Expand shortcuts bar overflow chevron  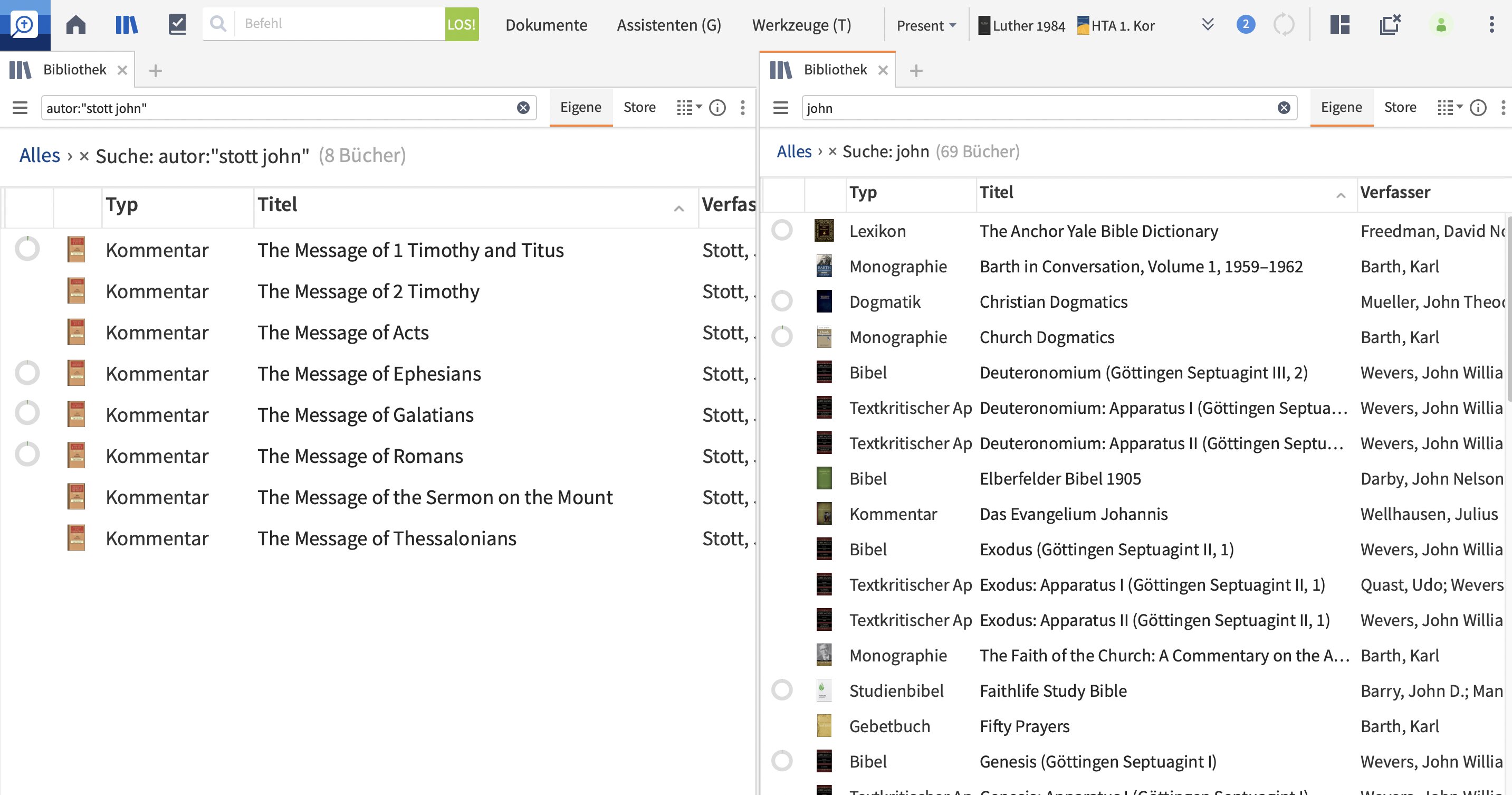pos(1208,25)
